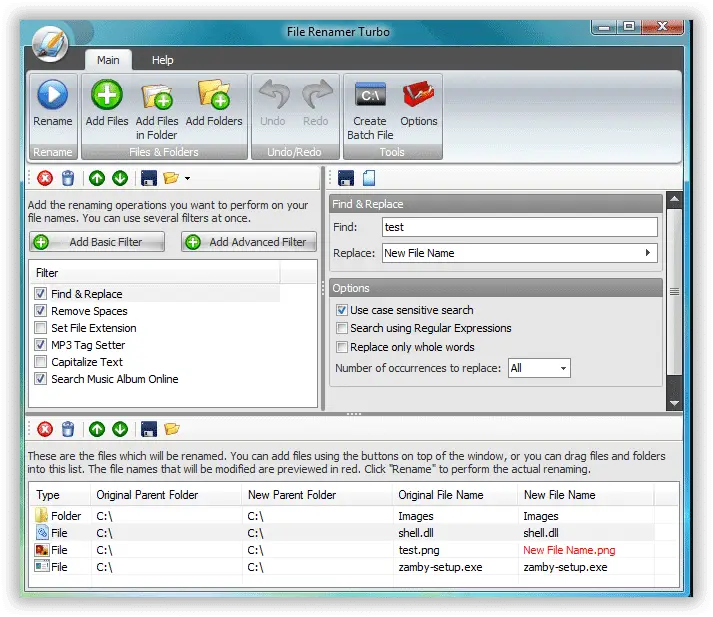The height and width of the screenshot is (617, 713).
Task: Click the Options panel header
Action: pos(496,288)
